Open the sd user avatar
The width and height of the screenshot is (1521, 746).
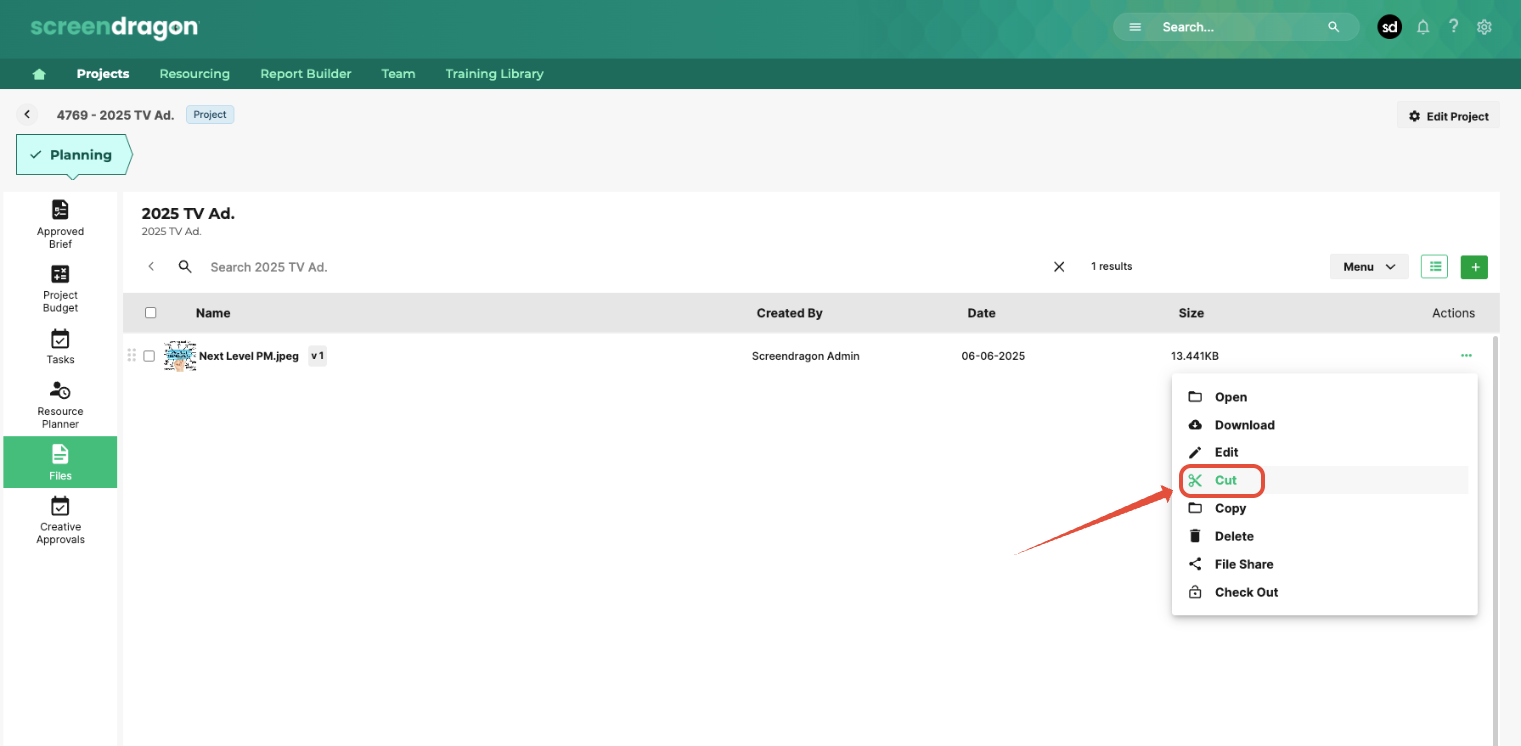[1389, 27]
